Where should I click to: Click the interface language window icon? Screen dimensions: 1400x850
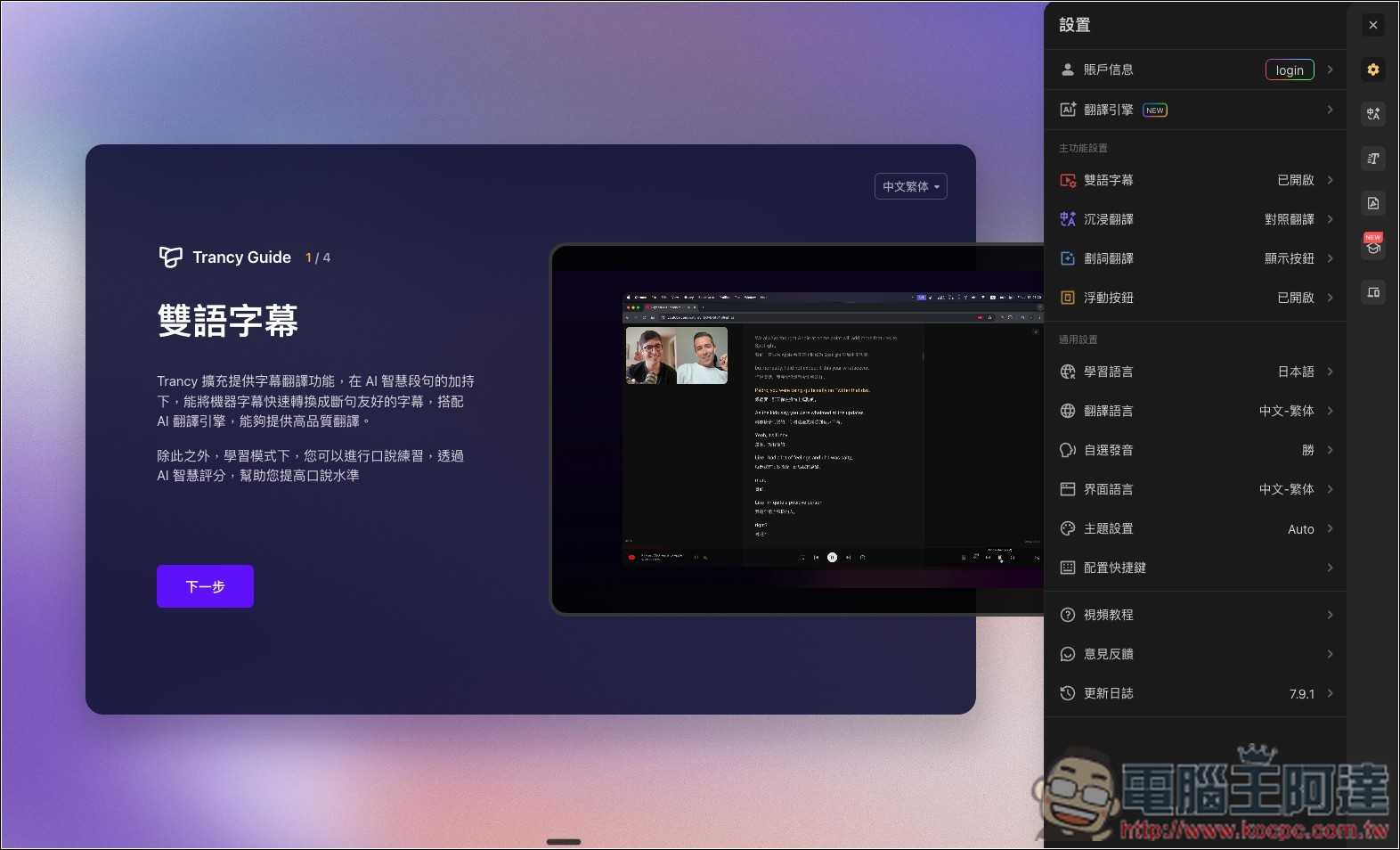(1068, 489)
